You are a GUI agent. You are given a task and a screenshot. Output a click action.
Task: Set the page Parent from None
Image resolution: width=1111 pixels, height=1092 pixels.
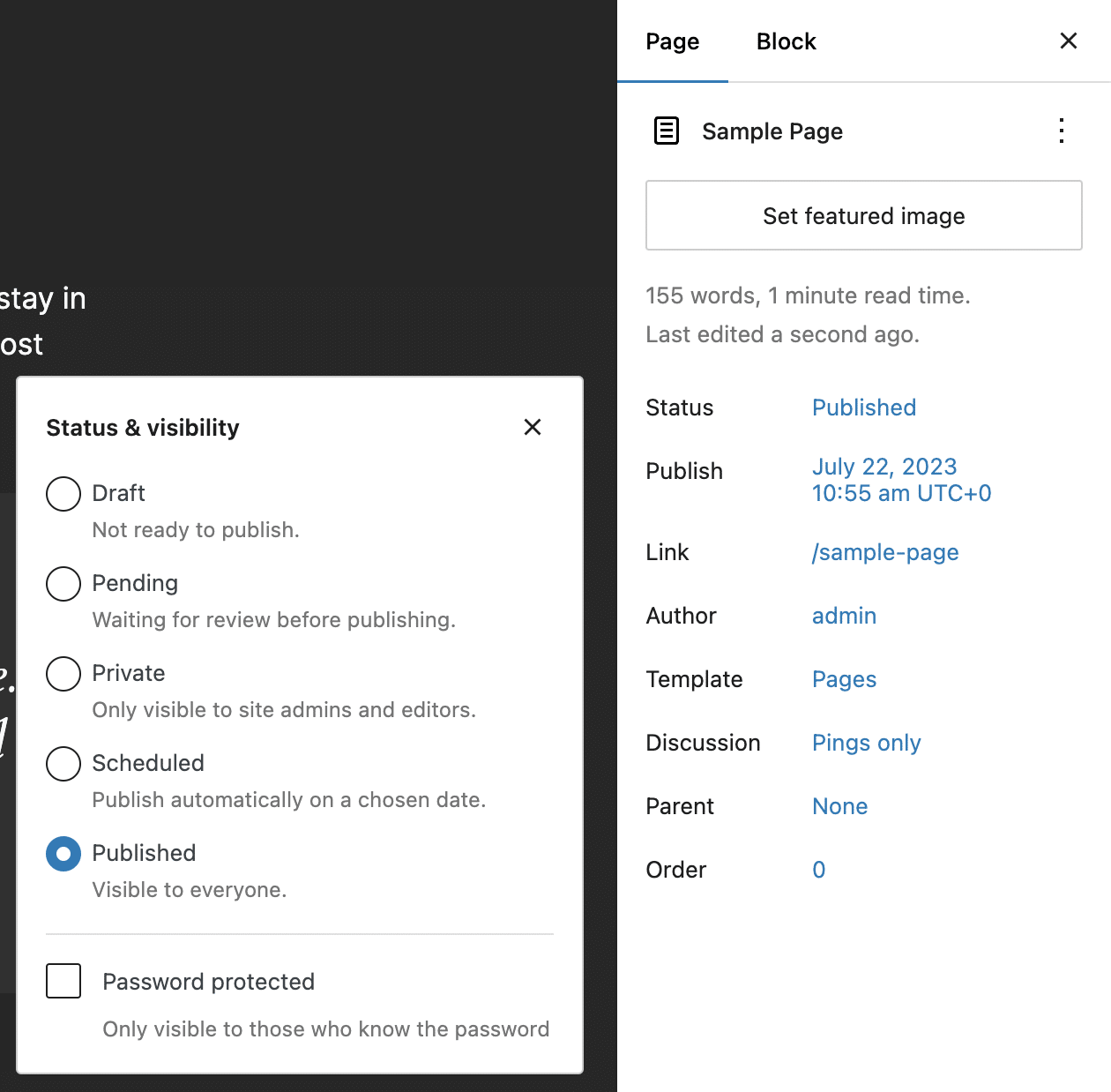839,806
